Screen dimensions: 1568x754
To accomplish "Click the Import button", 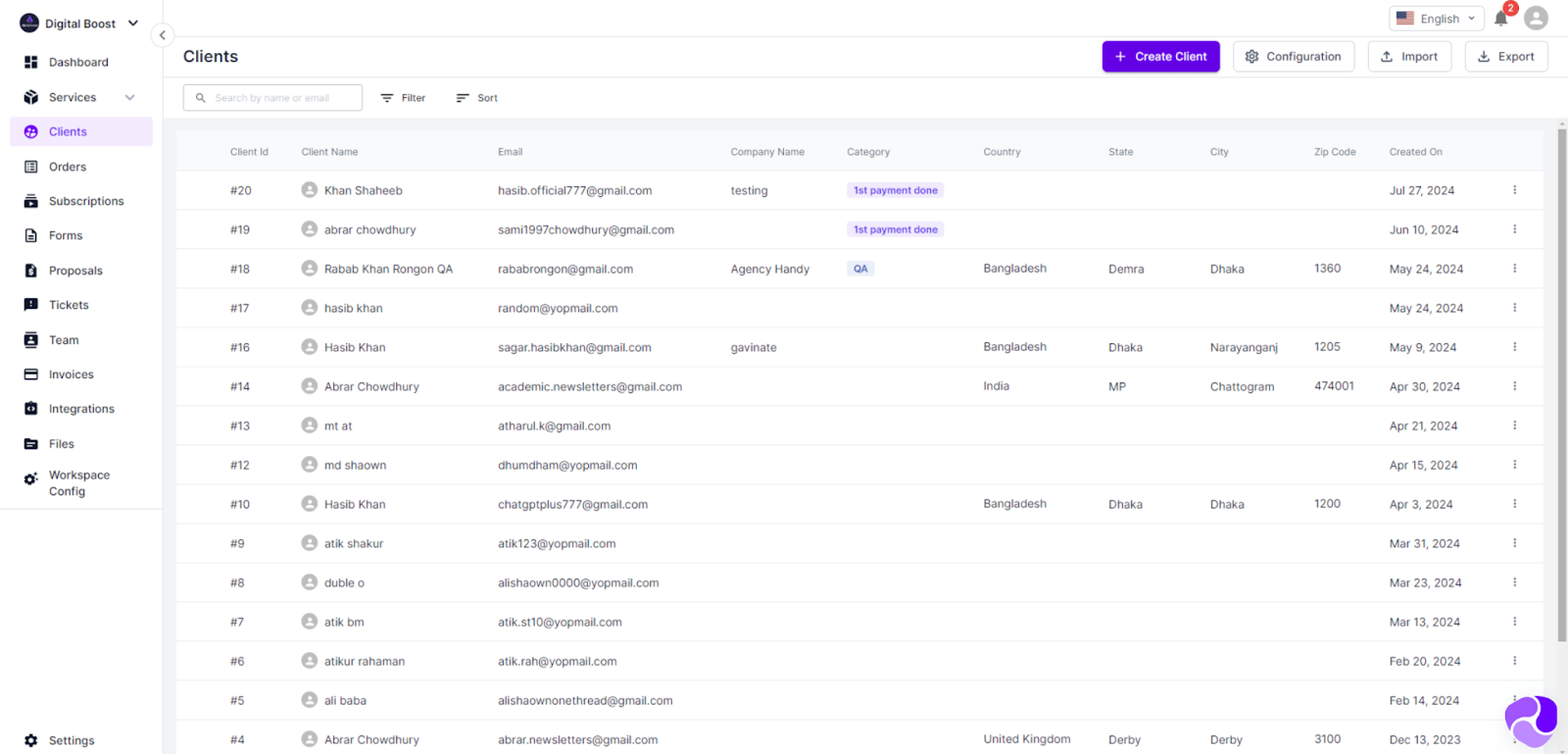I will click(1409, 57).
